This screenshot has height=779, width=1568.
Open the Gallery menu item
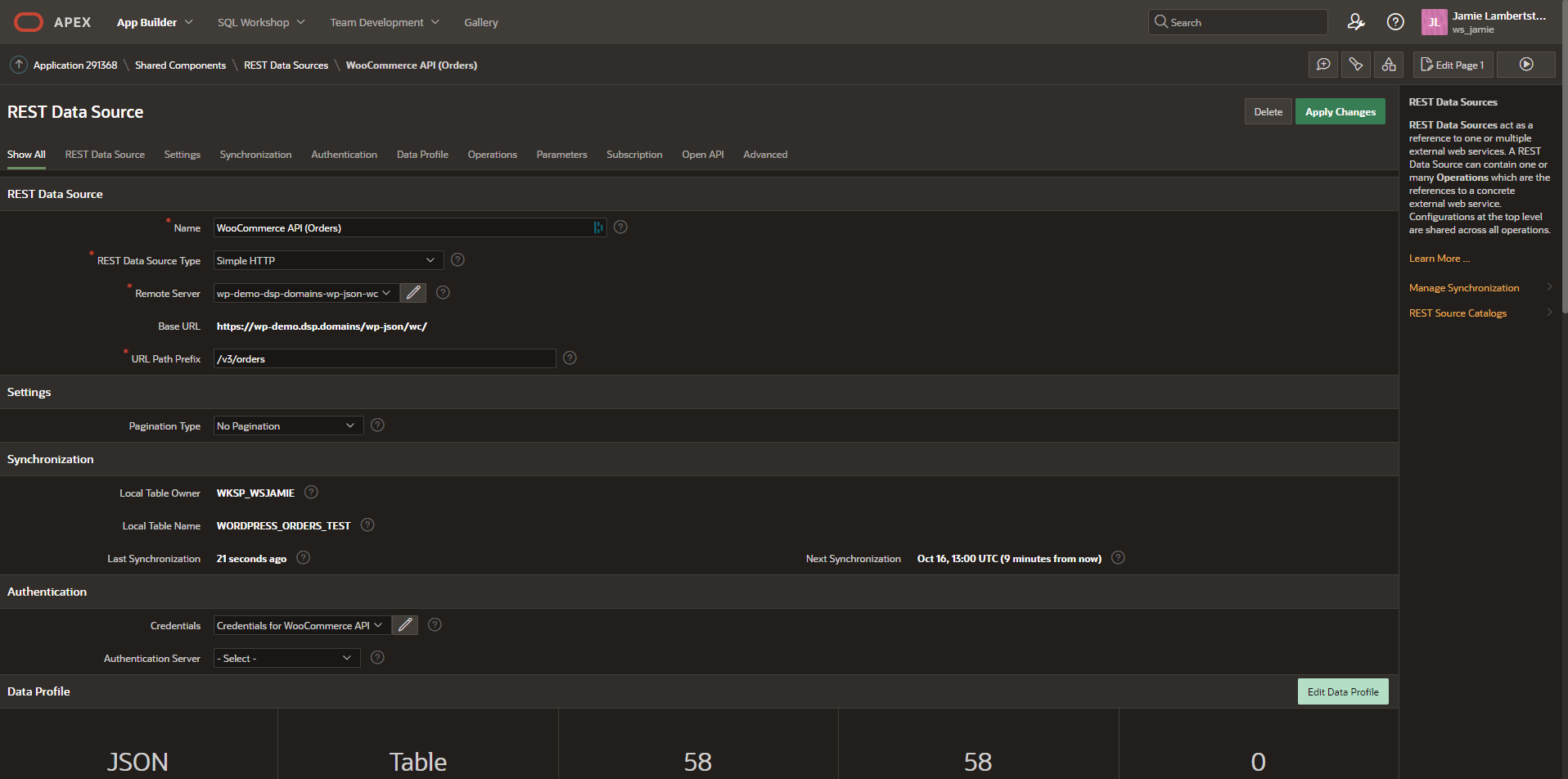tap(481, 22)
